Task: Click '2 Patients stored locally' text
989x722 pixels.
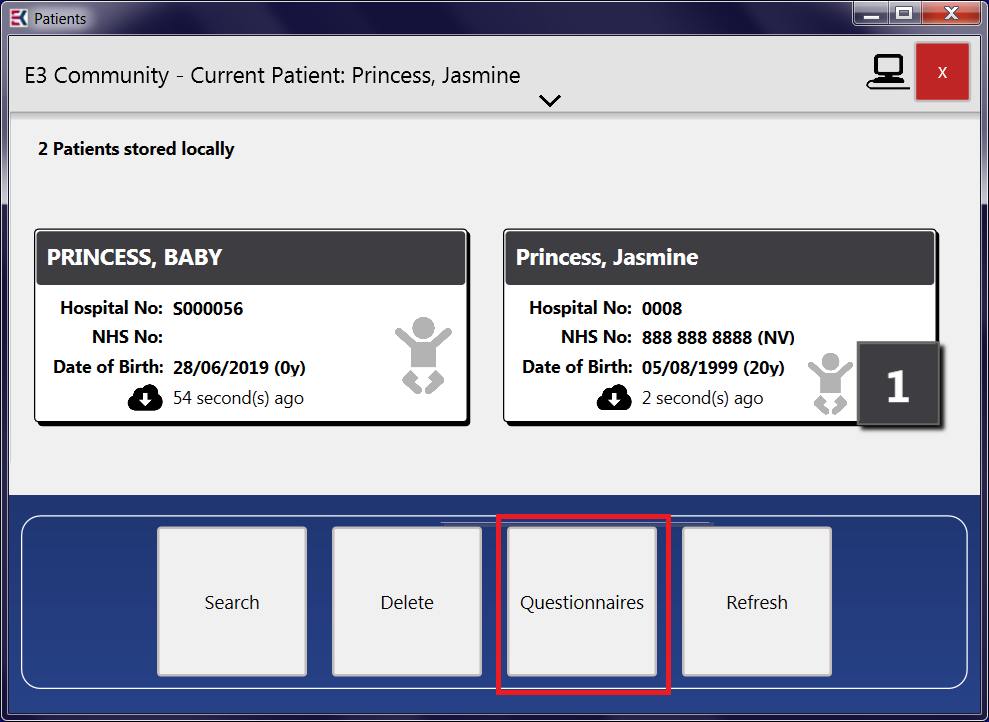Action: [x=136, y=149]
